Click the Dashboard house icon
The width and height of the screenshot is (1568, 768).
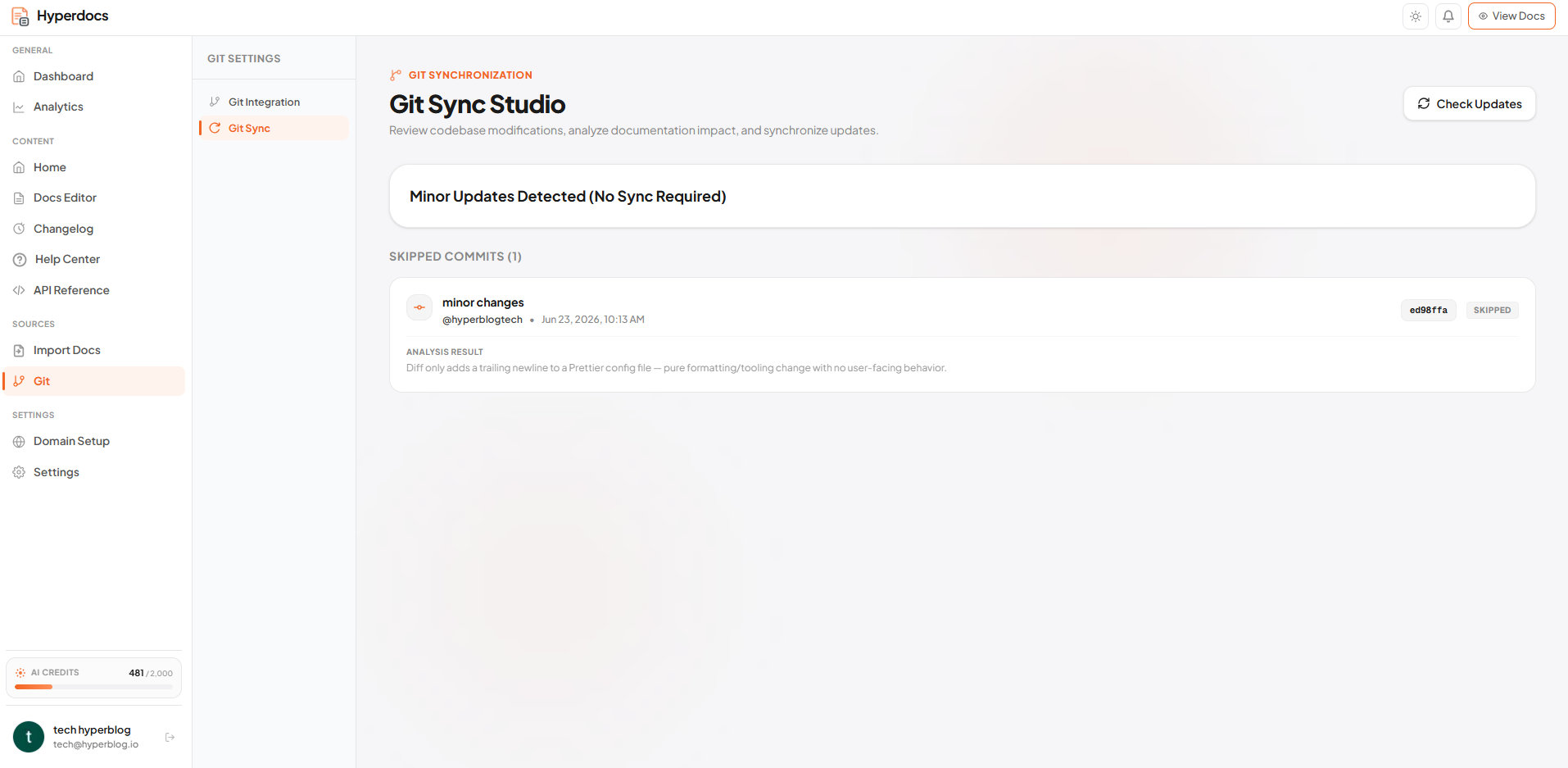point(19,76)
